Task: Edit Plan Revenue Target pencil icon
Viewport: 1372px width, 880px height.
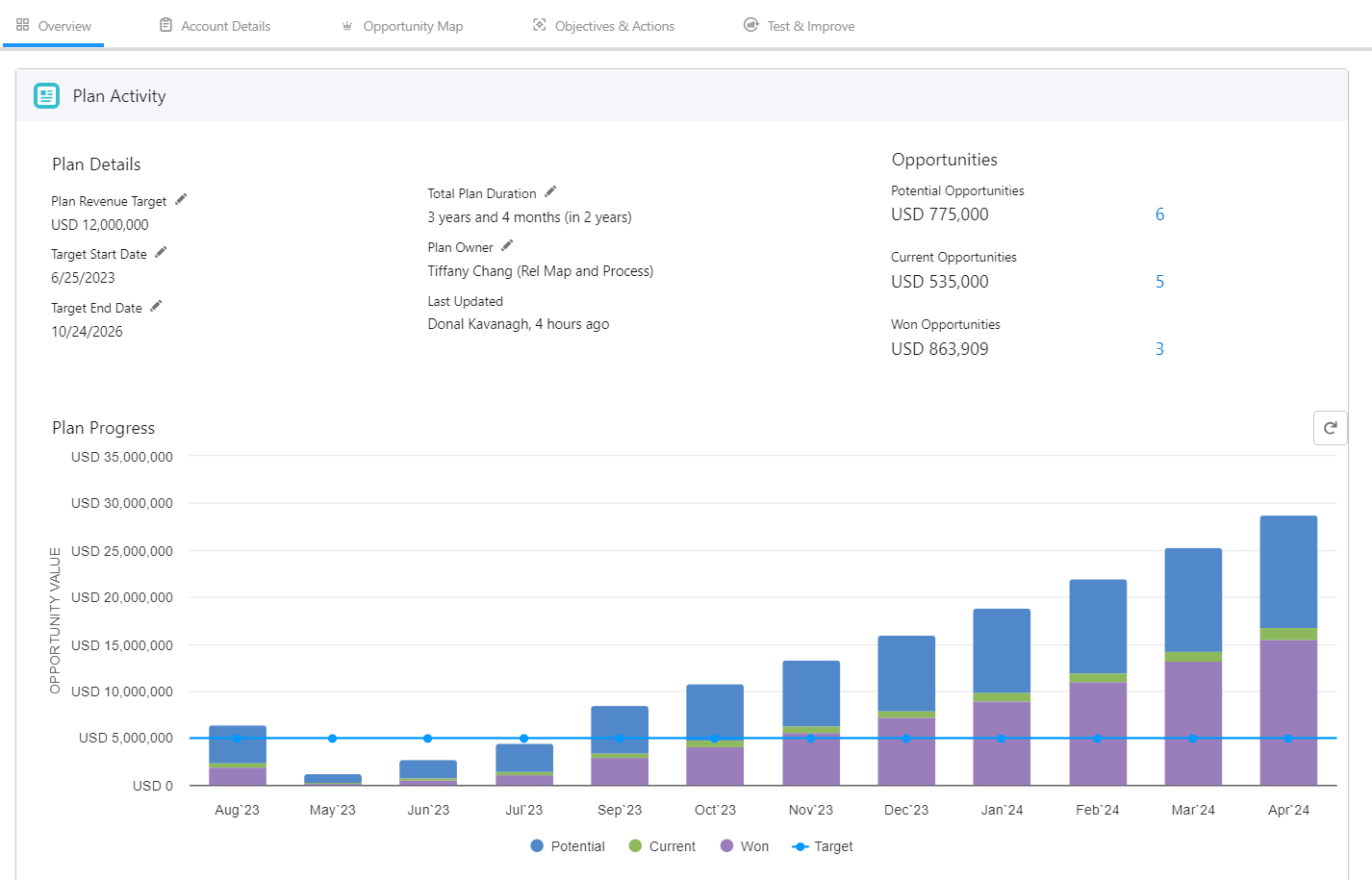Action: click(x=181, y=199)
